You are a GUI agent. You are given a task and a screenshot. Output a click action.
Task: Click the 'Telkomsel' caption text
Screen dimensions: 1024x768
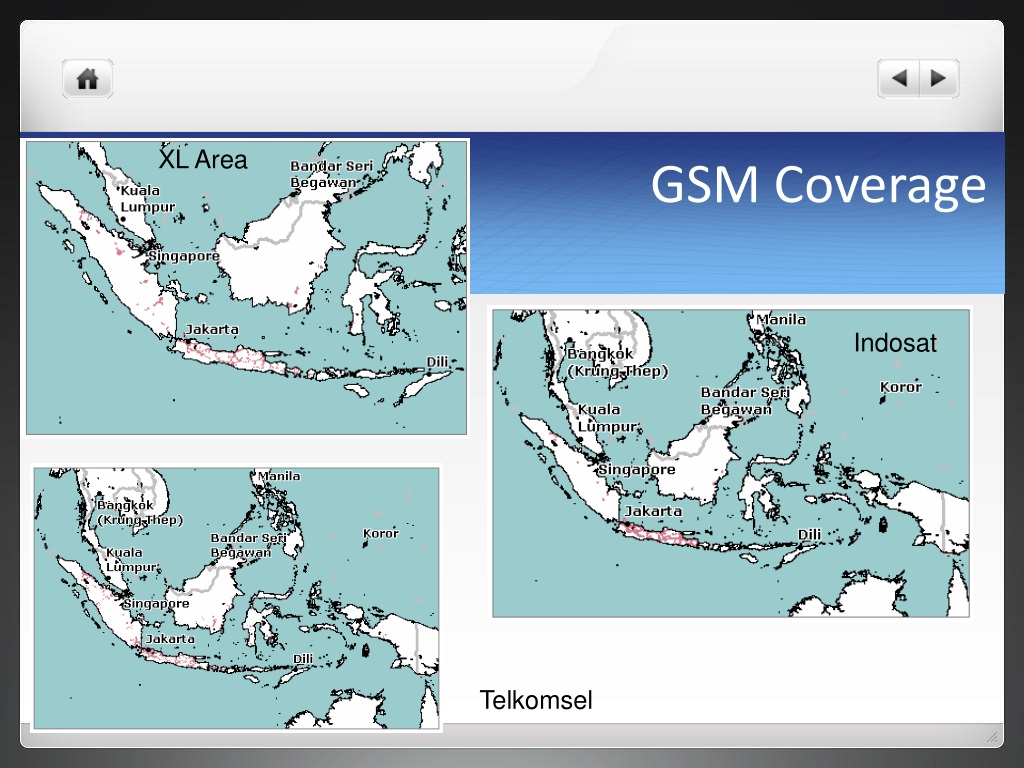click(536, 700)
